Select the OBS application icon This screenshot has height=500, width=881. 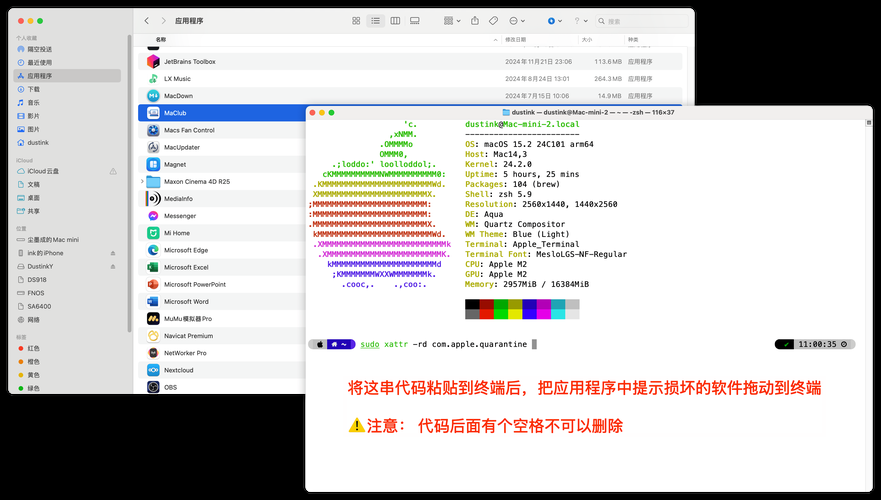coord(153,387)
